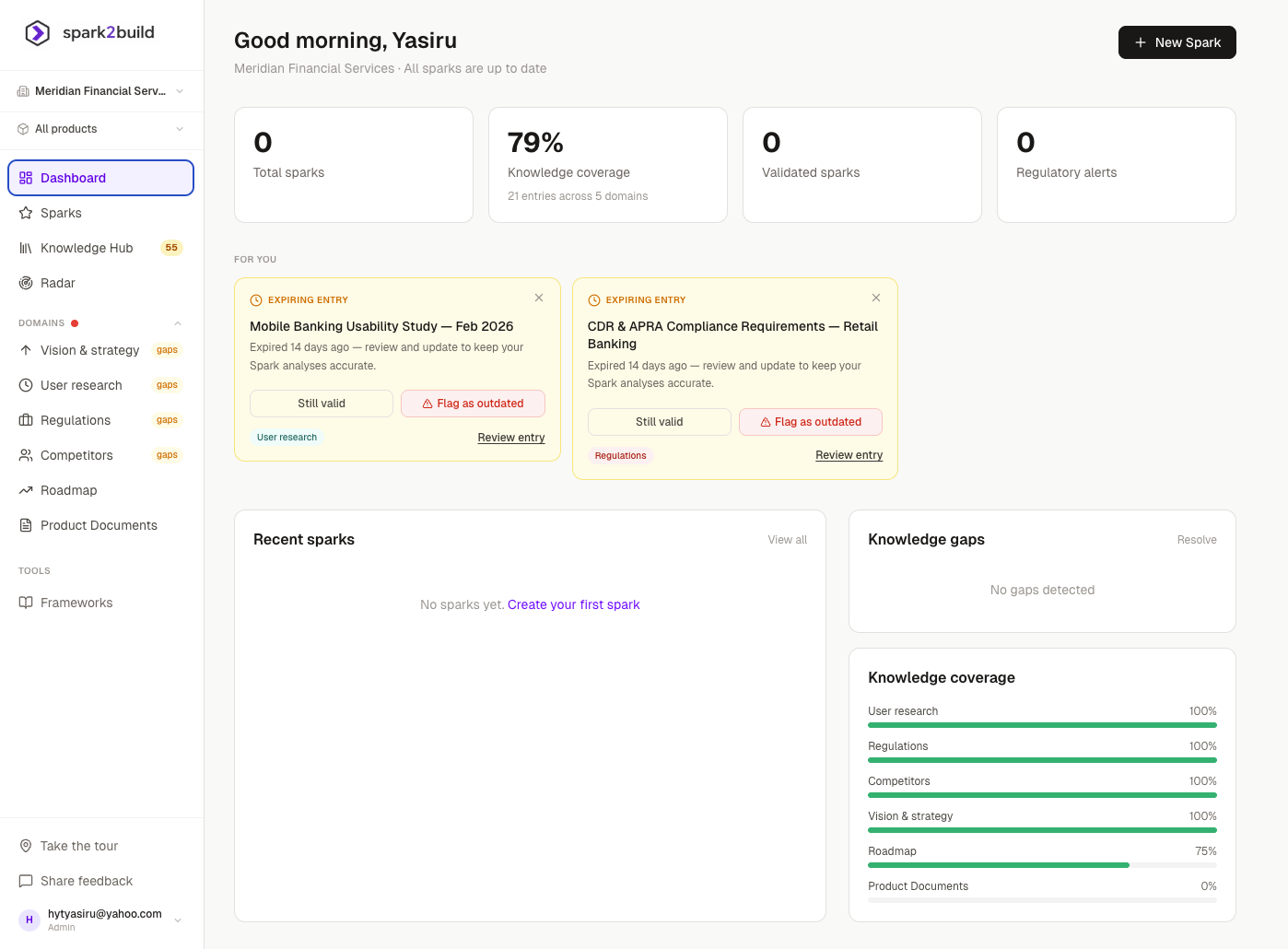Go to the Regulations domain
The image size is (1288, 949).
tap(76, 420)
